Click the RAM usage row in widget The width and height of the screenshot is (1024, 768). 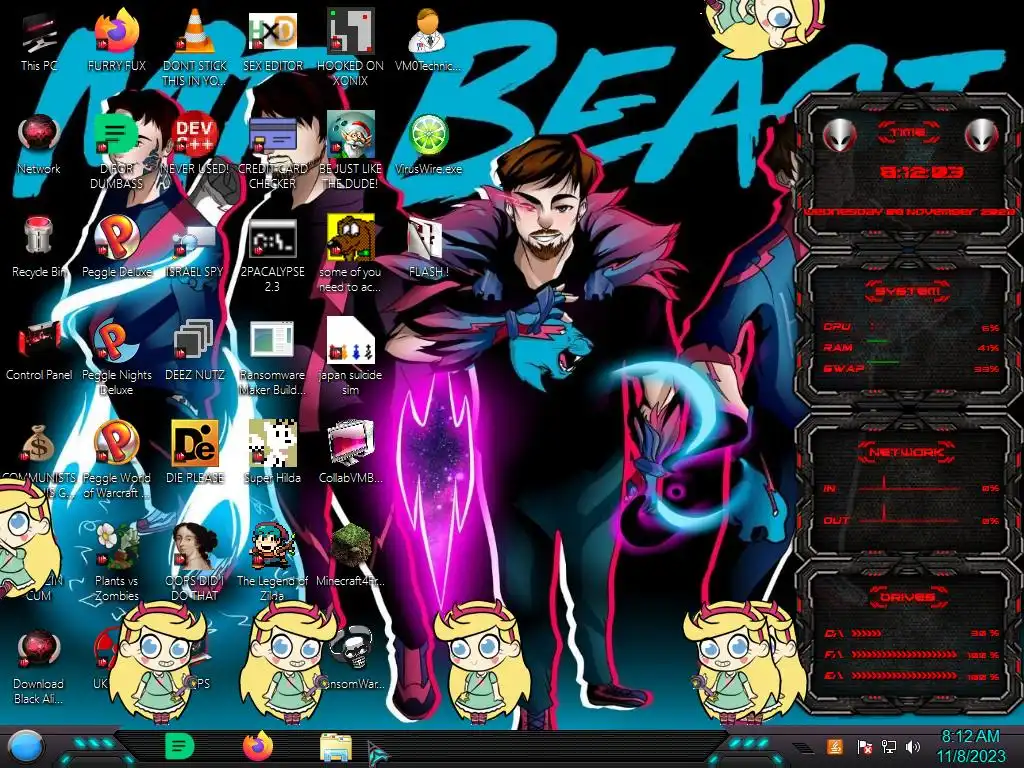tap(912, 348)
